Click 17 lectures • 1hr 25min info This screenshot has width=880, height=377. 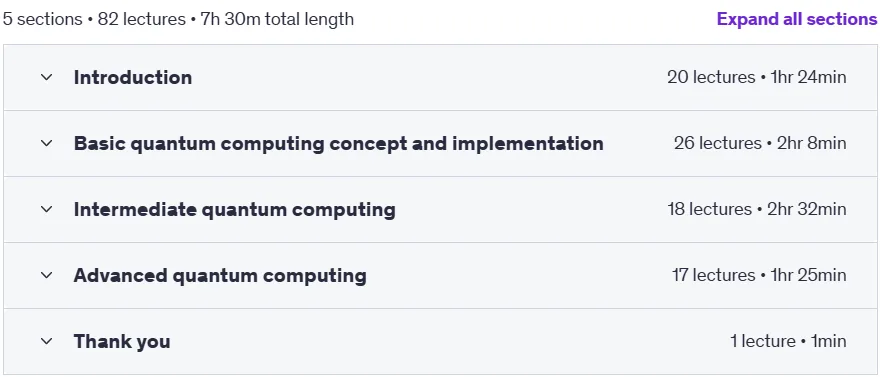pos(759,275)
